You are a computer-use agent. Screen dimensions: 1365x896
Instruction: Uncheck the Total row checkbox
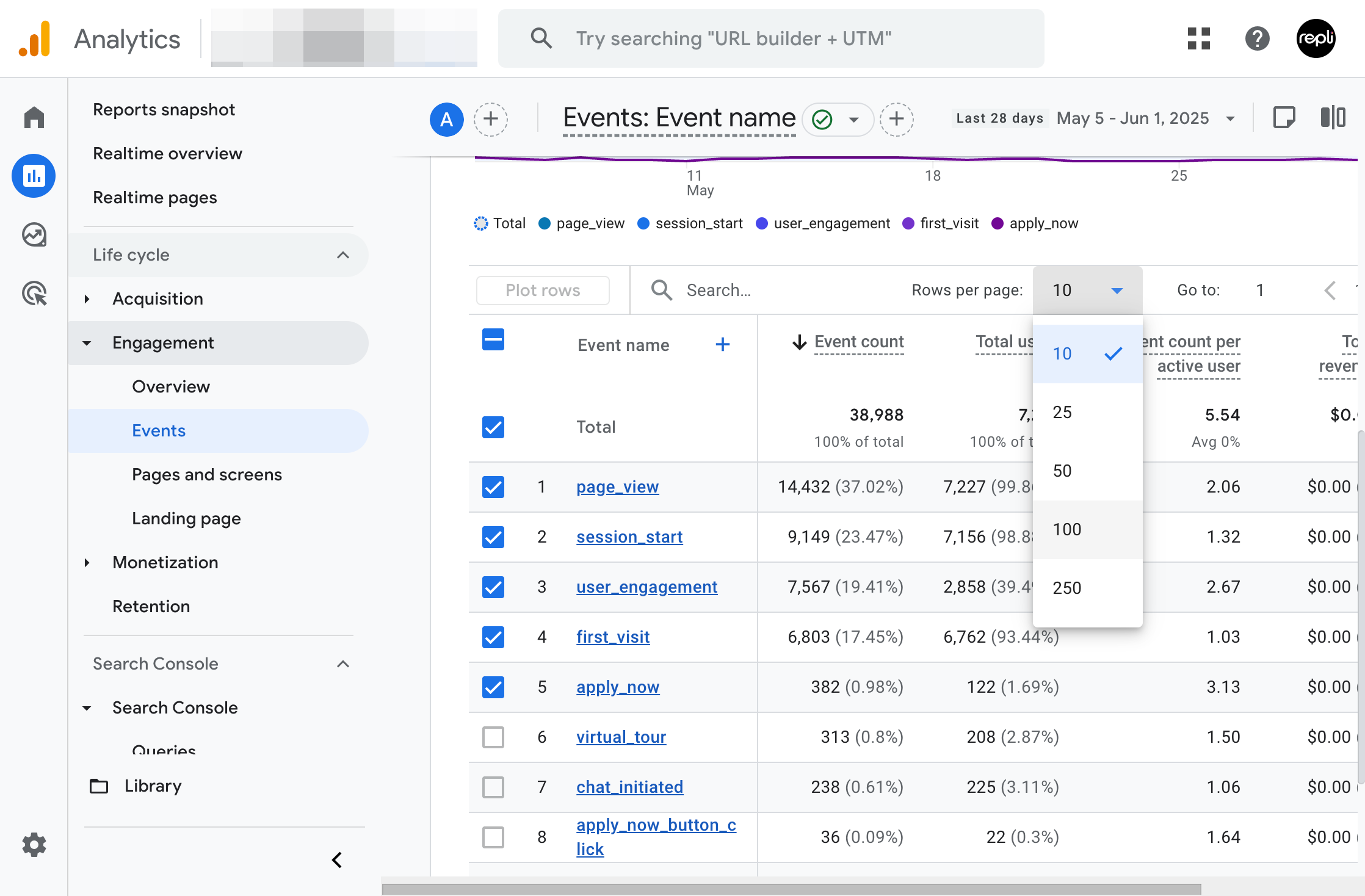(x=493, y=427)
